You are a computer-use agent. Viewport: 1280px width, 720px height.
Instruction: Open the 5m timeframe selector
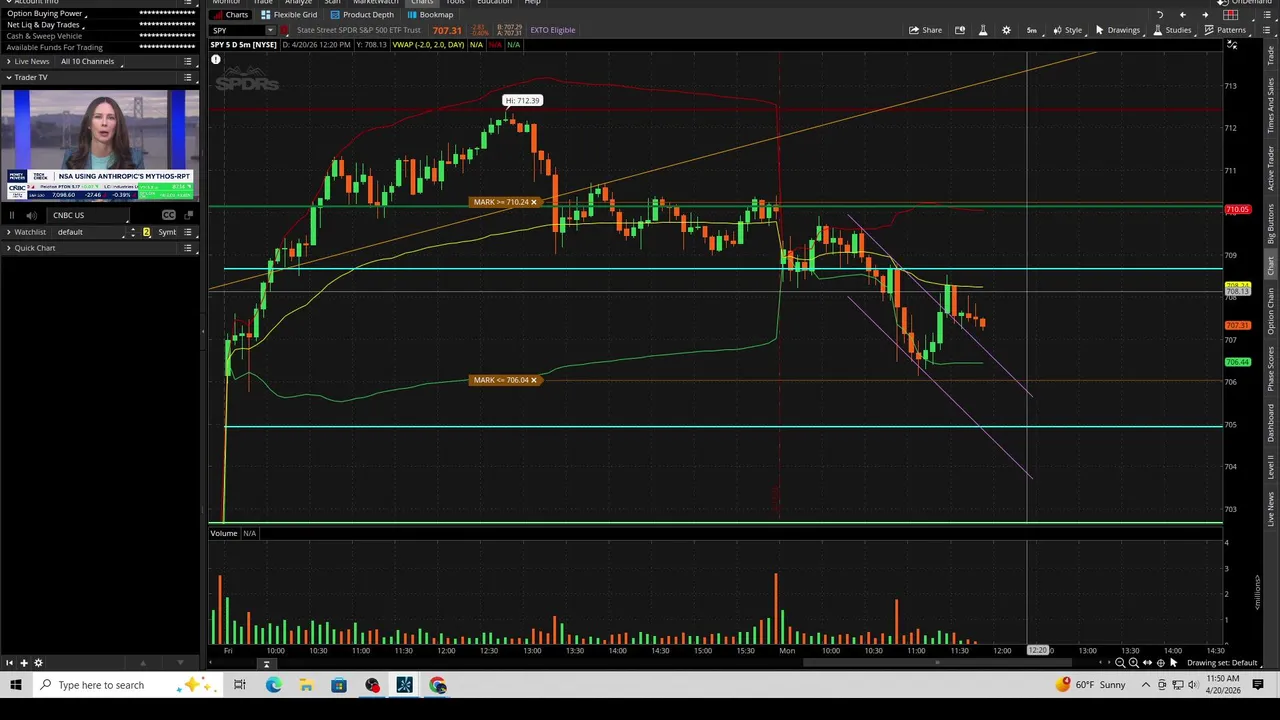(x=1032, y=30)
